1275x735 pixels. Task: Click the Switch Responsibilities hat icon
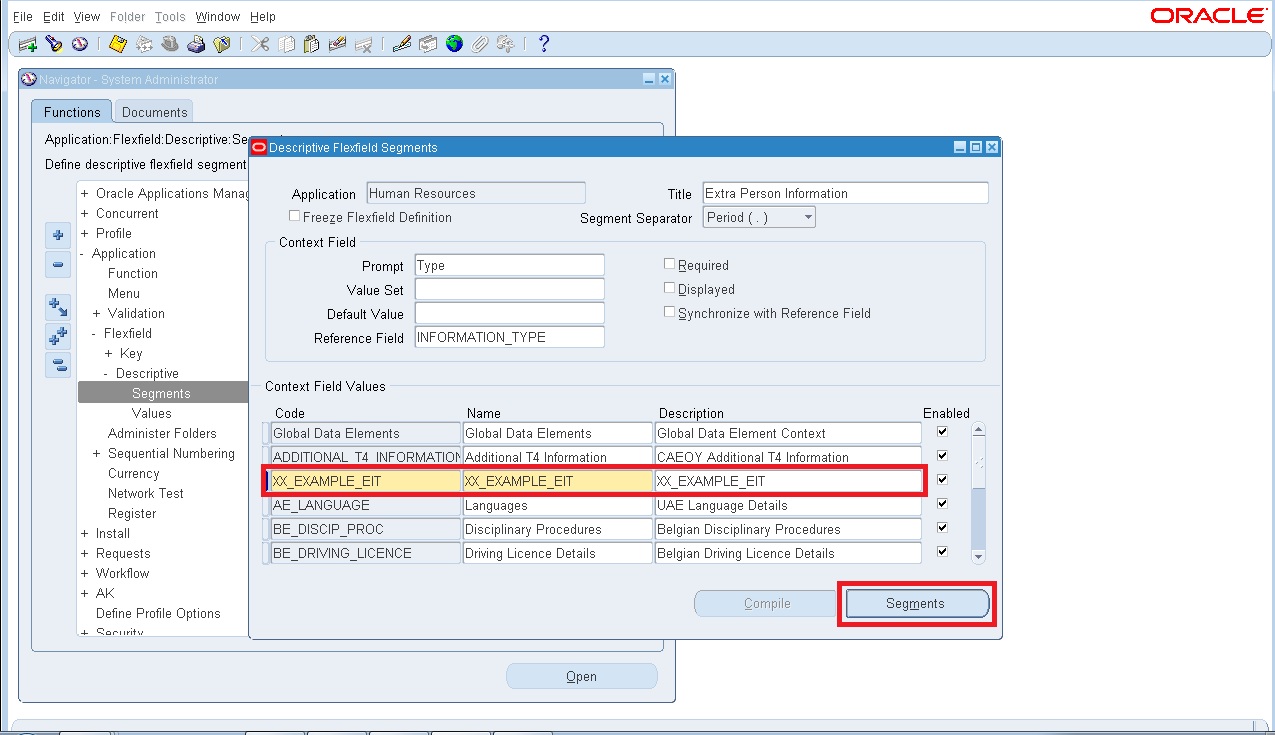[170, 44]
